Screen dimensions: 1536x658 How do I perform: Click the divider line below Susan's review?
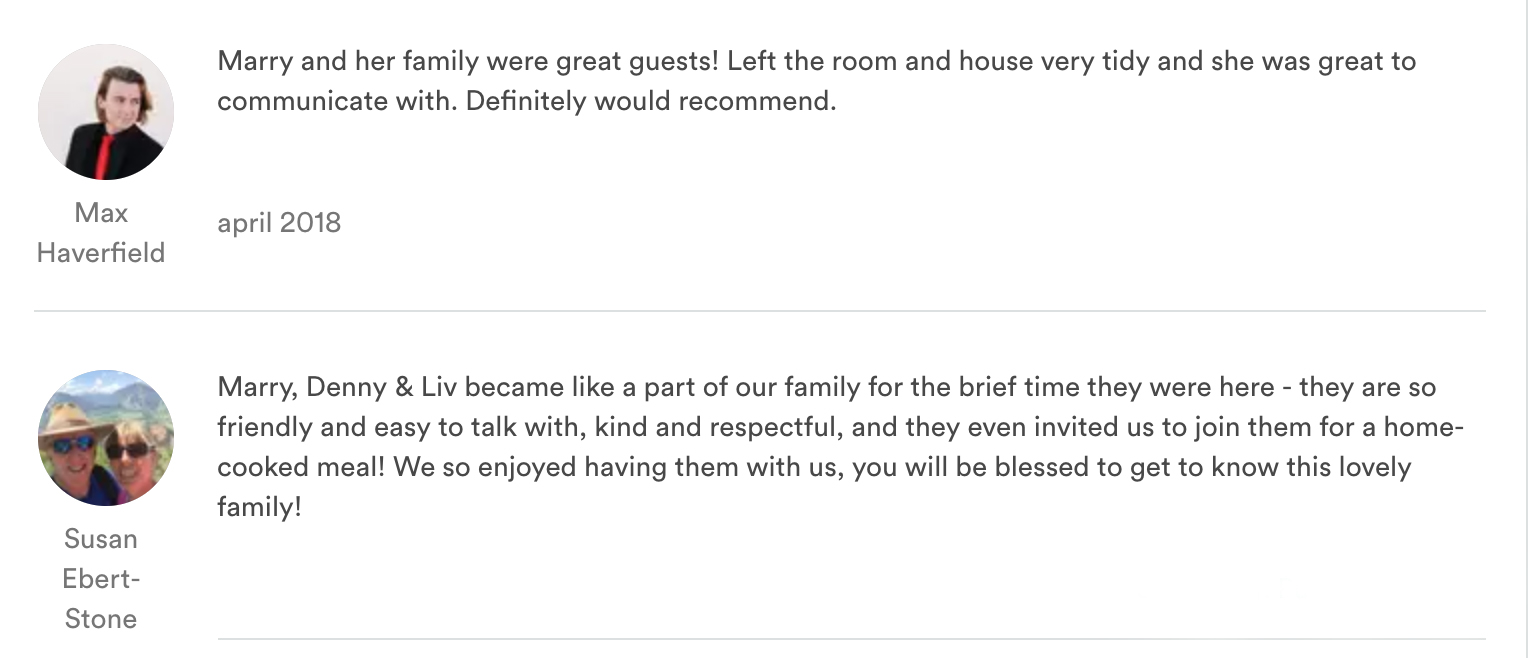tap(850, 638)
